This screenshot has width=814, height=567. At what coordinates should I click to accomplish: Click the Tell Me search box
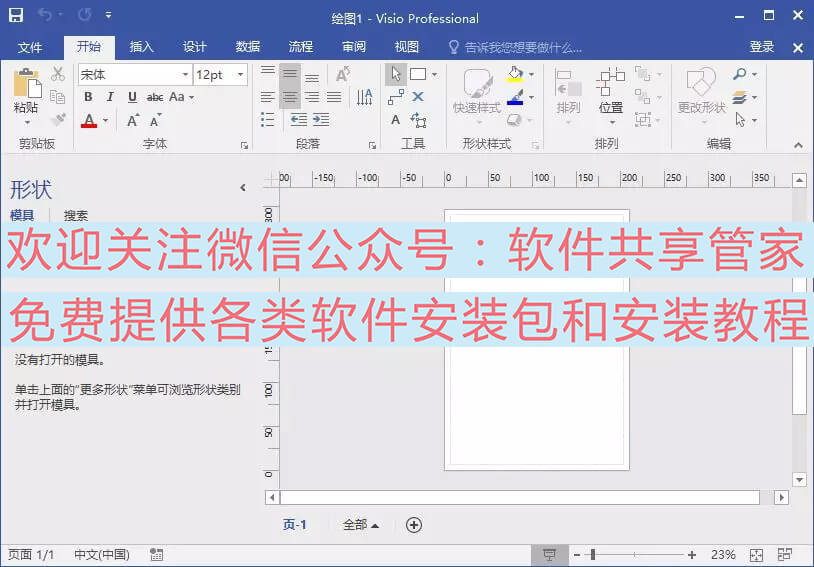[515, 48]
